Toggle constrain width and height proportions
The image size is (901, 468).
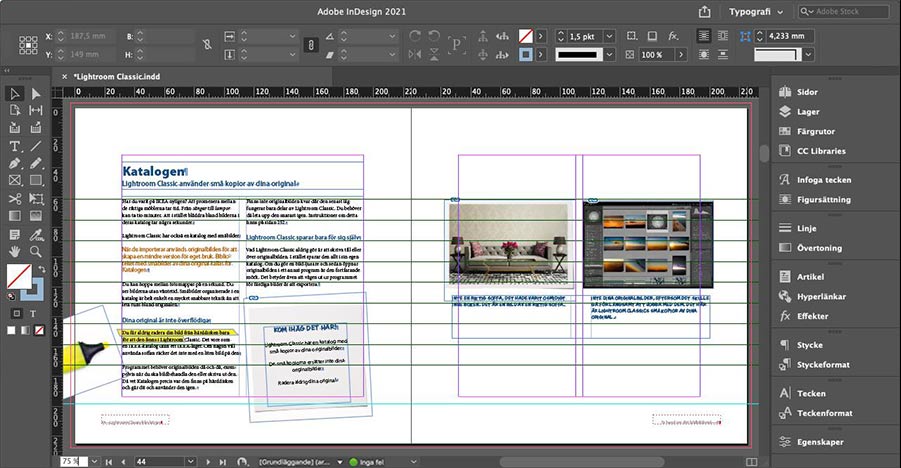207,45
